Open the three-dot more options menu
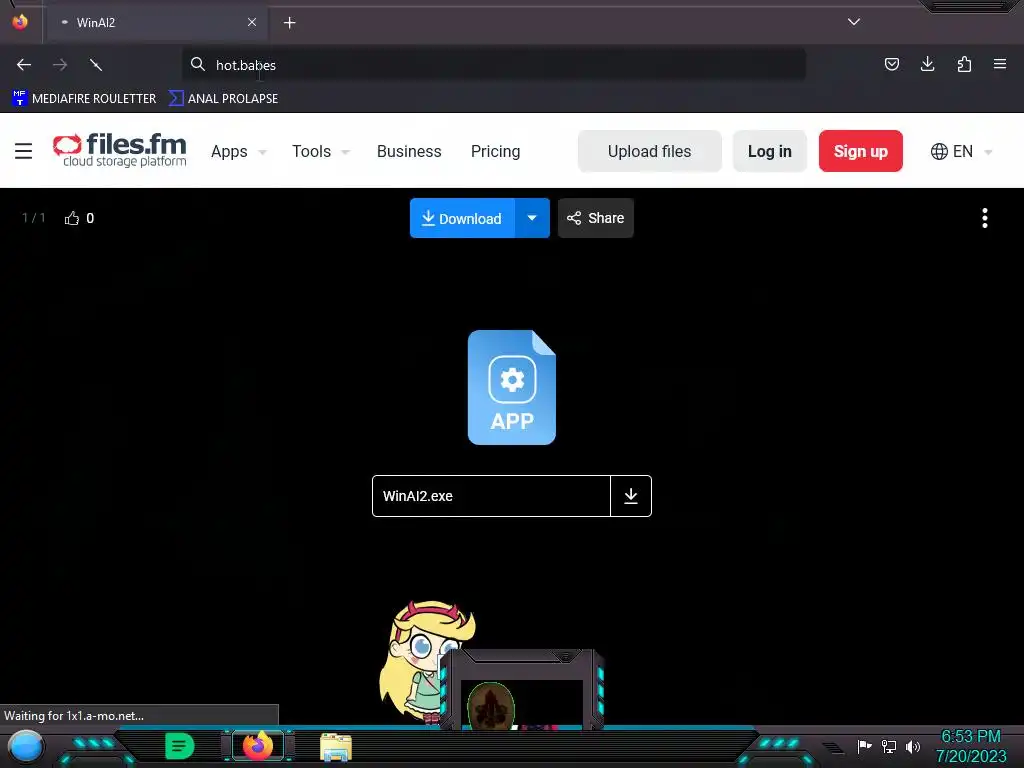 [x=985, y=218]
